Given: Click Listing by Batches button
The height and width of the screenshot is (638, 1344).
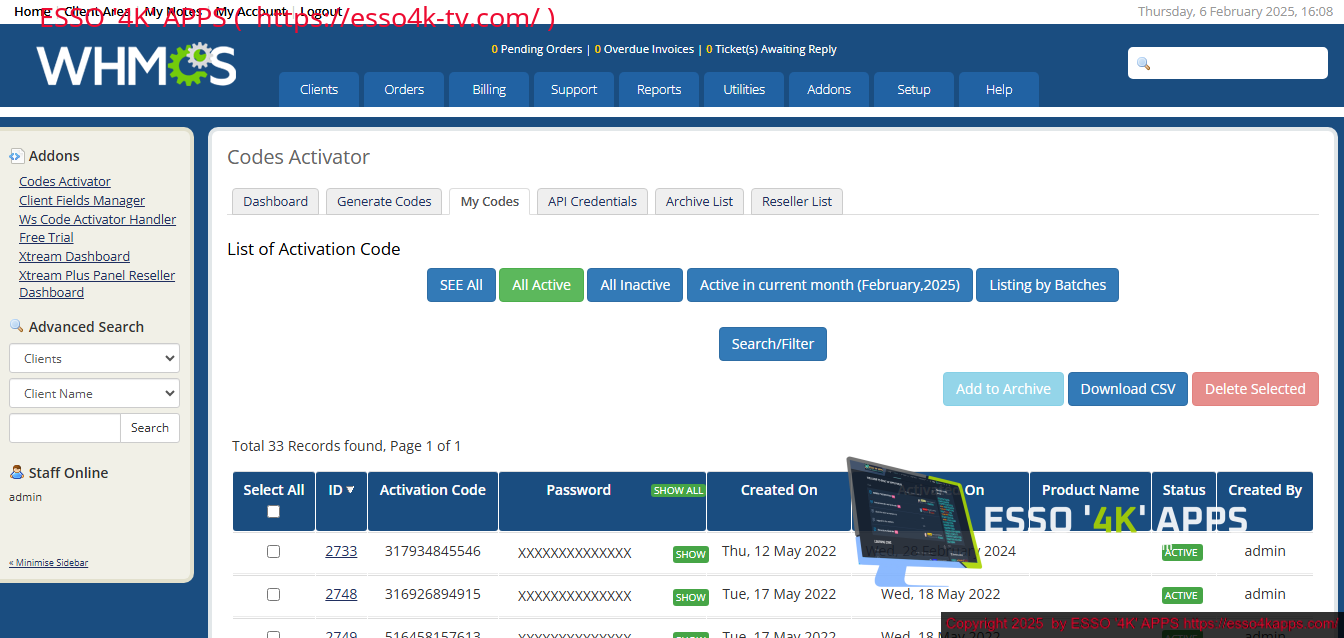Looking at the screenshot, I should (1047, 285).
